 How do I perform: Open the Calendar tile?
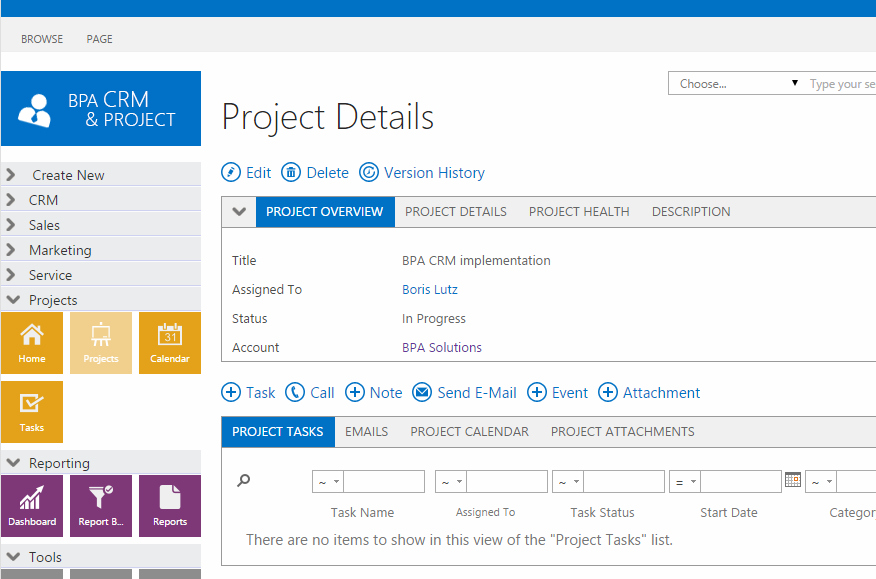point(170,343)
